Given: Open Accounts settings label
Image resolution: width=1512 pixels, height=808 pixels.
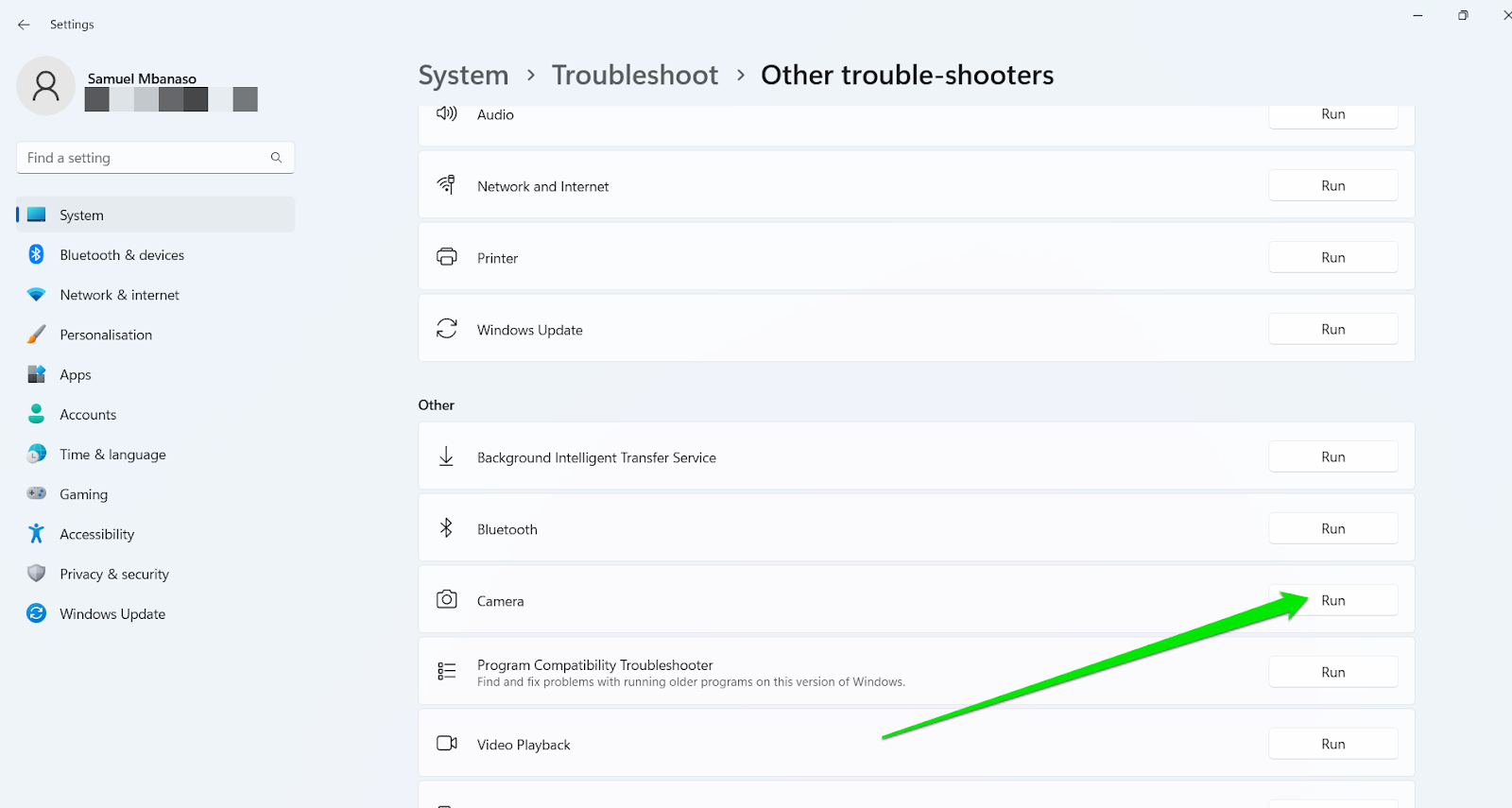Looking at the screenshot, I should pyautogui.click(x=88, y=415).
